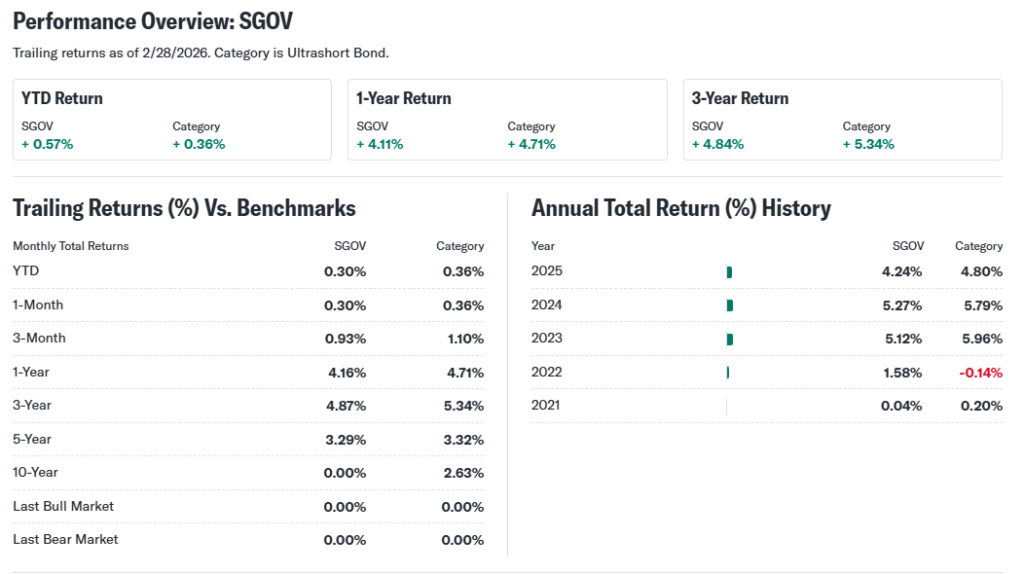Click the 3-Month row SGOV value 0.93%
This screenshot has height=574, width=1024.
point(345,339)
